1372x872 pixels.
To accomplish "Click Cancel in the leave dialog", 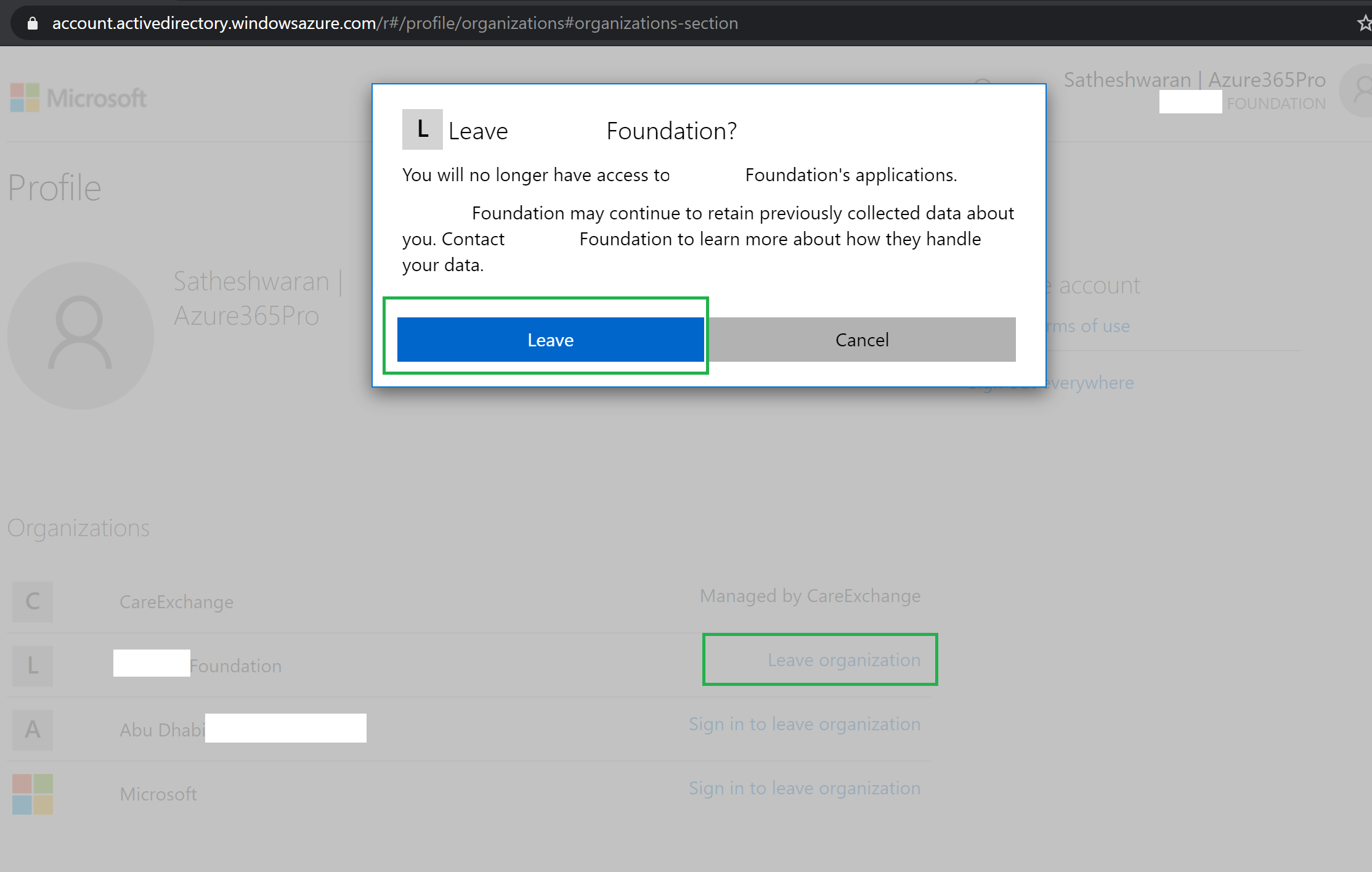I will pyautogui.click(x=862, y=340).
